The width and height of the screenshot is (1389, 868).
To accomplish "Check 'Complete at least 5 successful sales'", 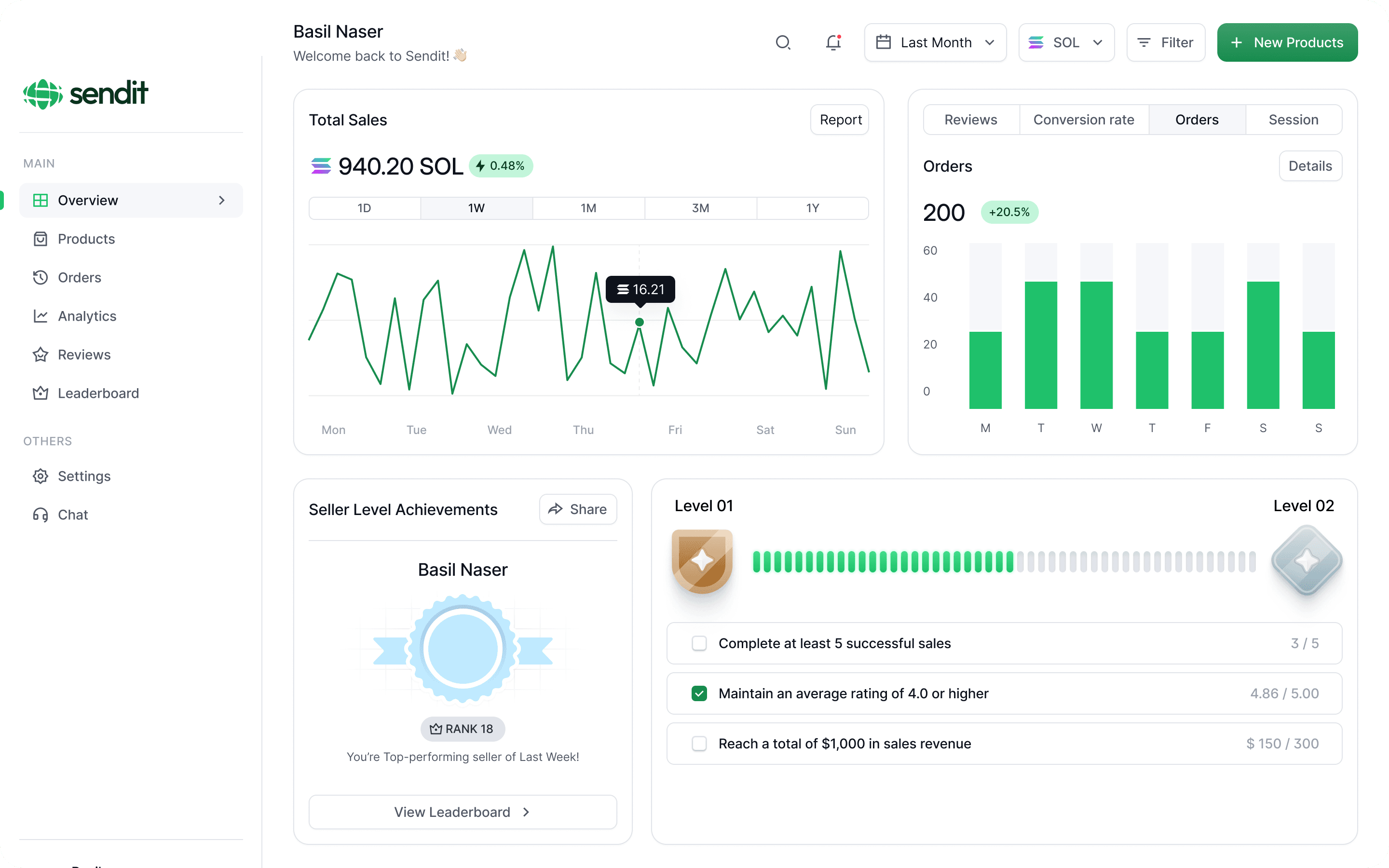I will [x=699, y=644].
